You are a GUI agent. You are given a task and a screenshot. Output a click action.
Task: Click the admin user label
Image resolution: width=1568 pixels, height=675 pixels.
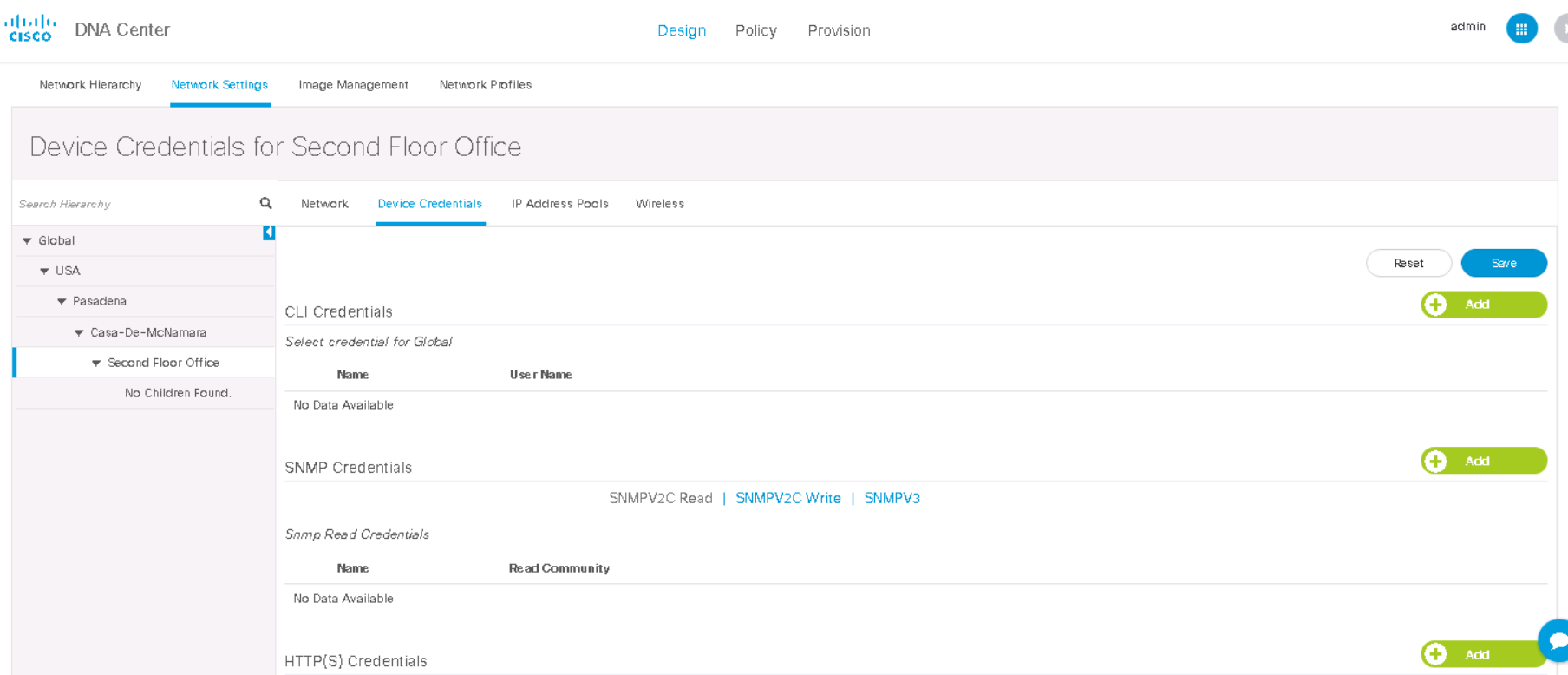tap(1467, 27)
